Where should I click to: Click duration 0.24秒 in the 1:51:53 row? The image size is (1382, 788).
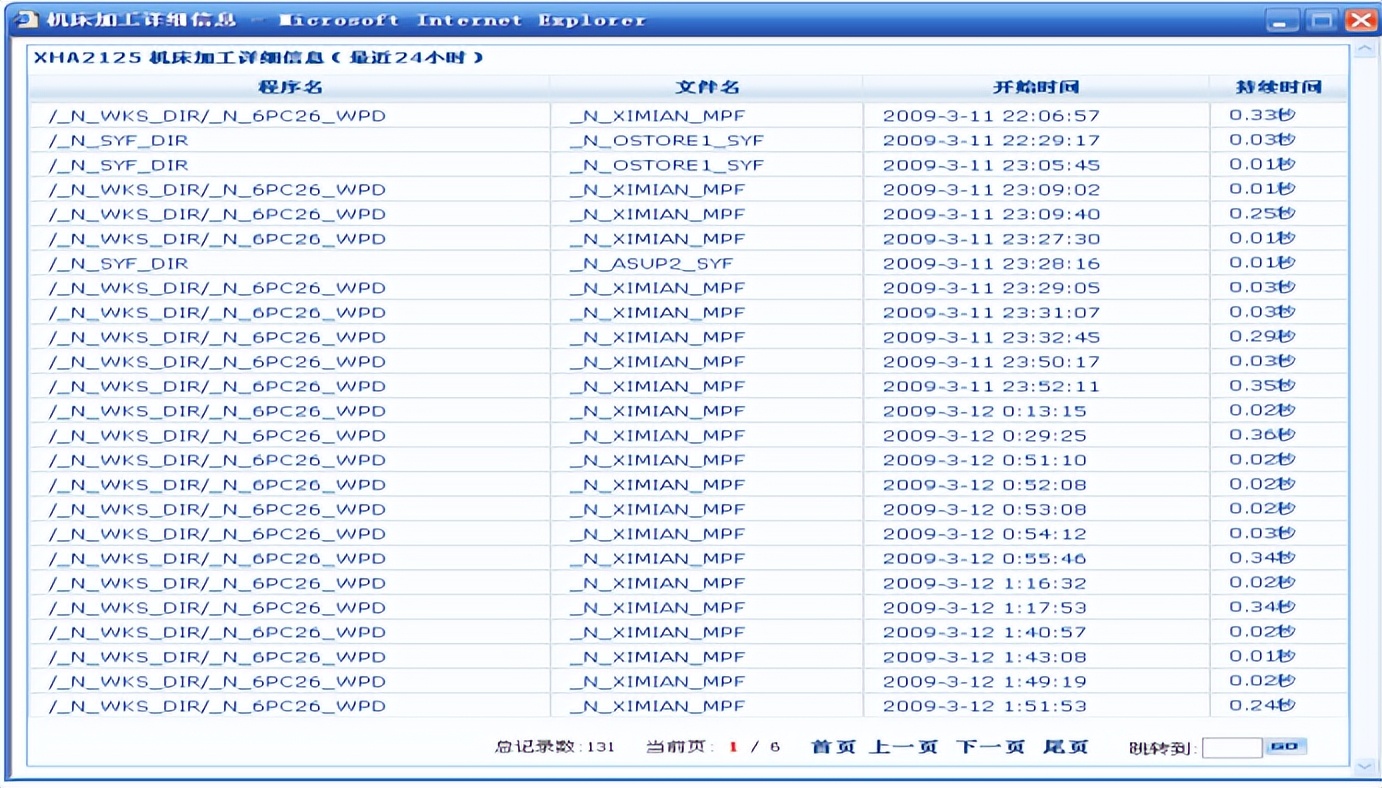(1262, 706)
